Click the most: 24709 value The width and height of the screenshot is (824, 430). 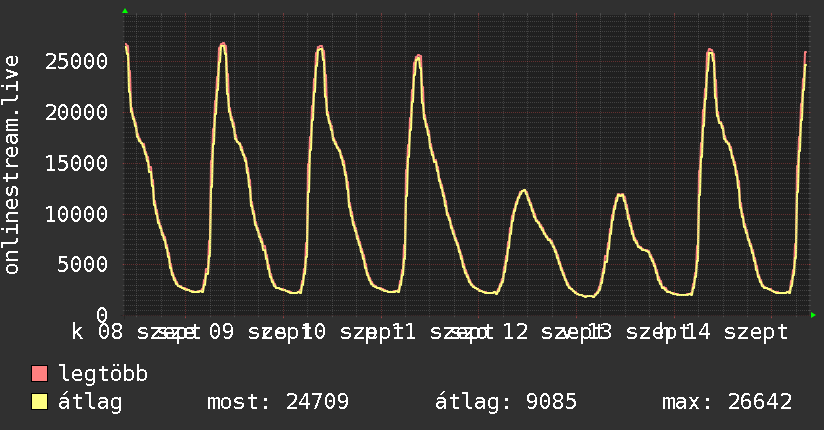(278, 402)
